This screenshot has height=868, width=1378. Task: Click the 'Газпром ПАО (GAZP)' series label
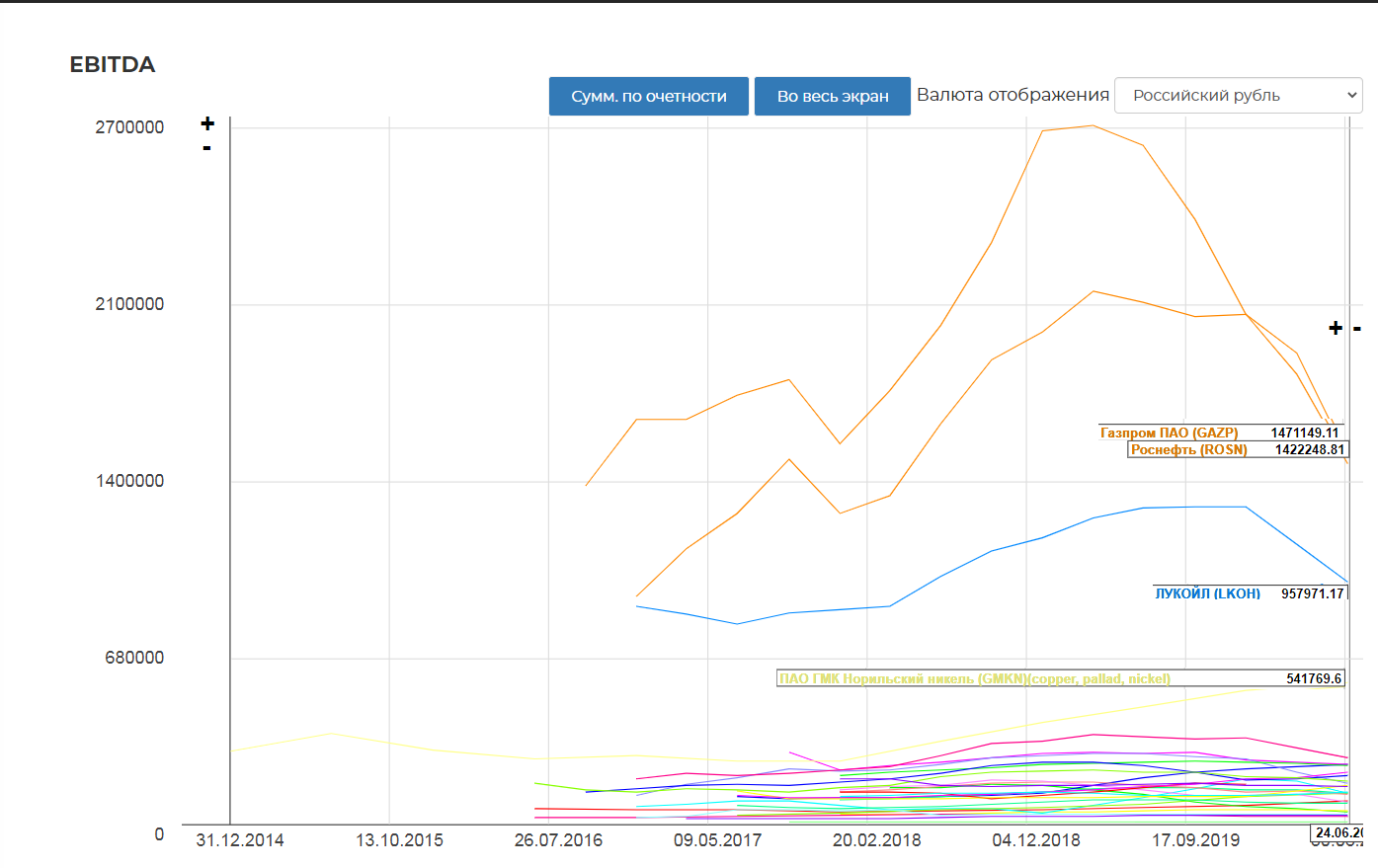[x=1169, y=433]
